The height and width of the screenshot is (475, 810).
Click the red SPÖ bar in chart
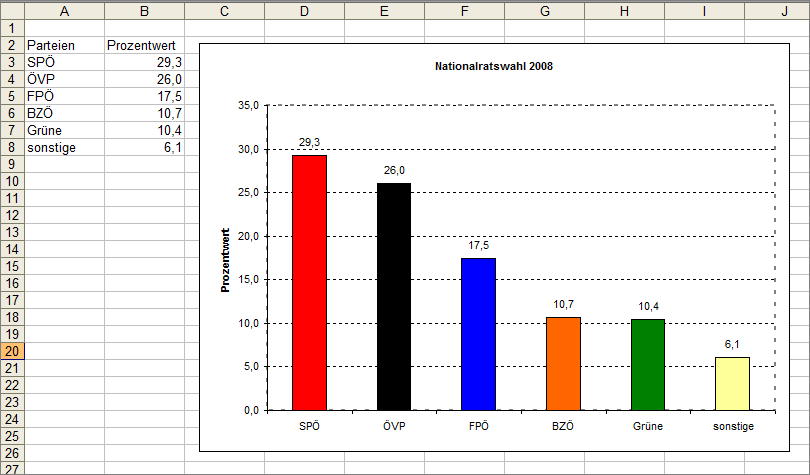309,282
